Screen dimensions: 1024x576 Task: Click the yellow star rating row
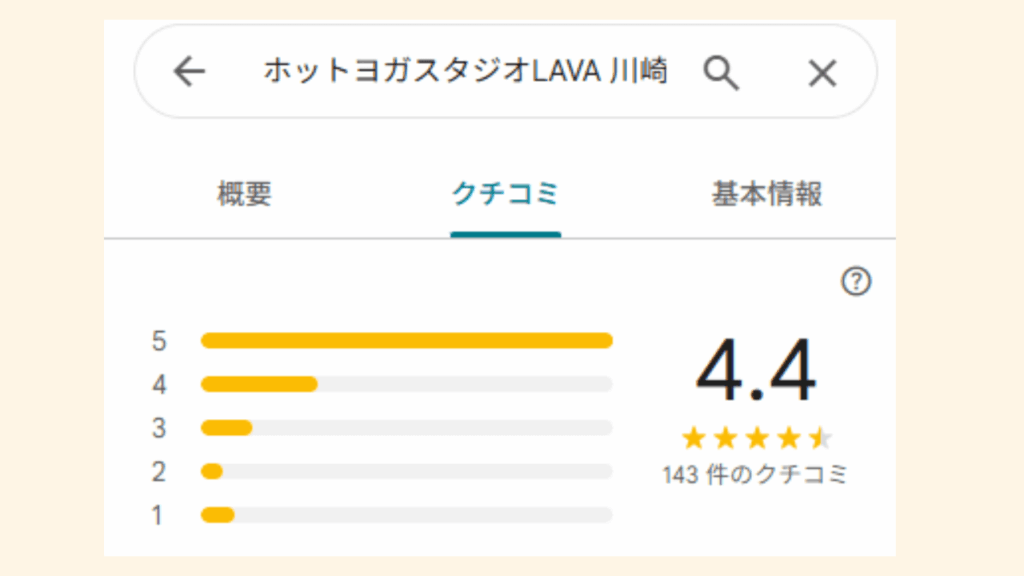[x=756, y=438]
